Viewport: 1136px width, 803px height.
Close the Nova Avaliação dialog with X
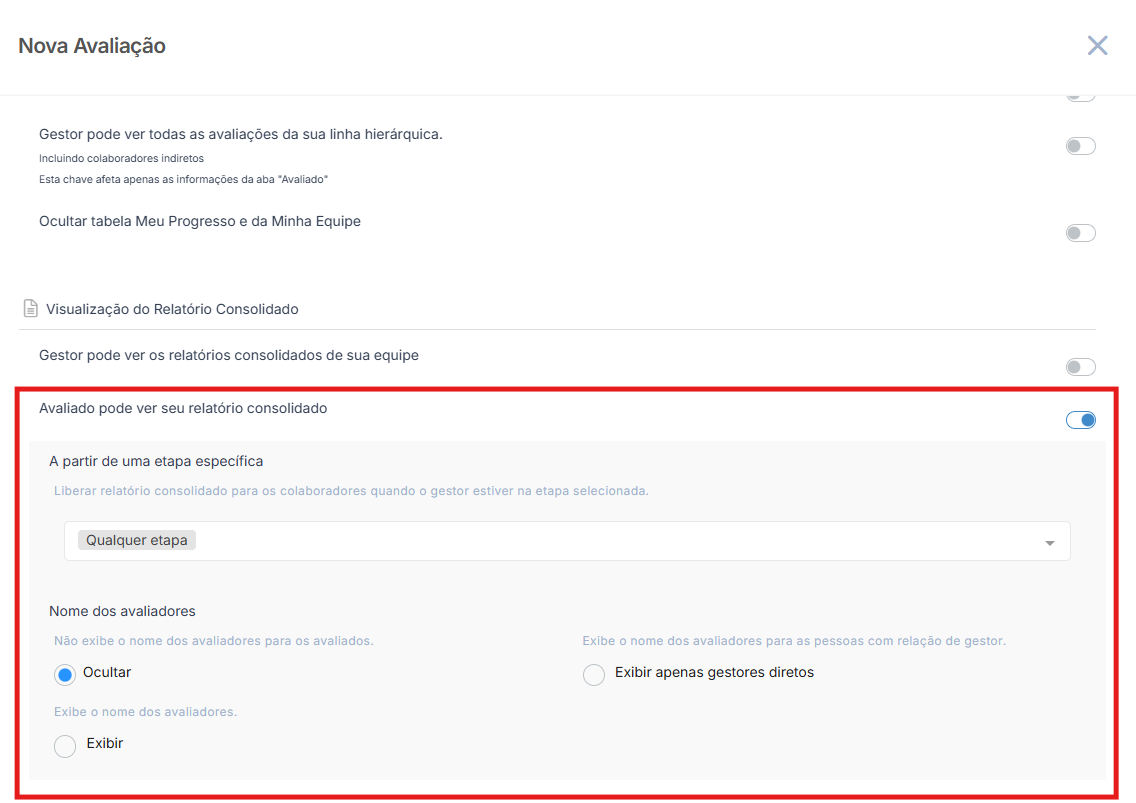click(1097, 45)
